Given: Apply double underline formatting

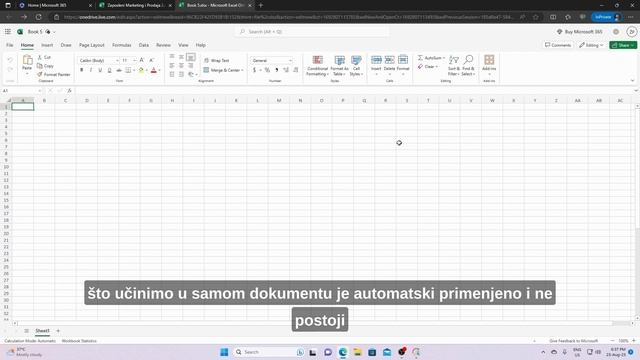Looking at the screenshot, I should pos(109,70).
